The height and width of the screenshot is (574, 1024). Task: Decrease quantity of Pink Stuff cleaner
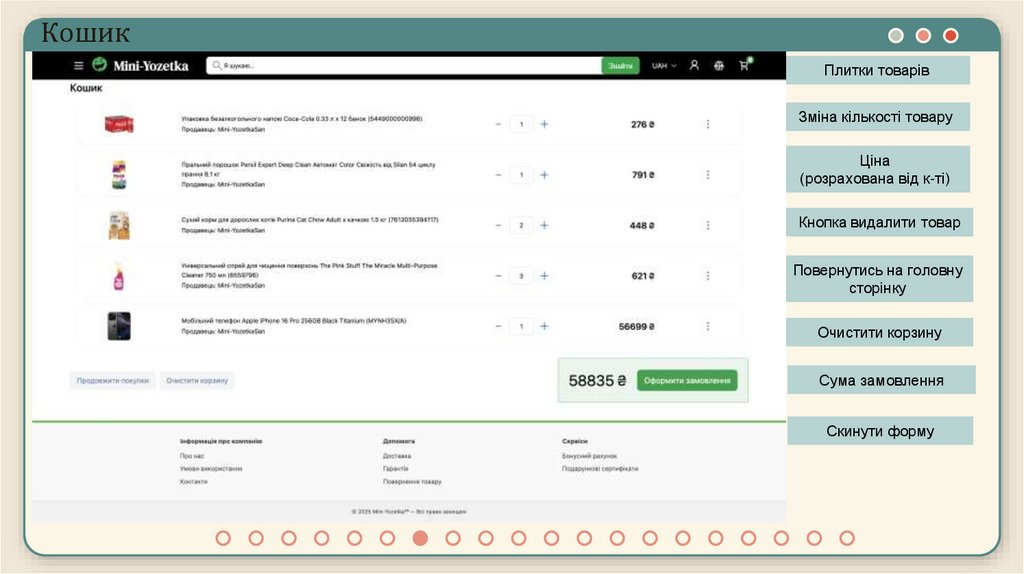click(x=498, y=276)
